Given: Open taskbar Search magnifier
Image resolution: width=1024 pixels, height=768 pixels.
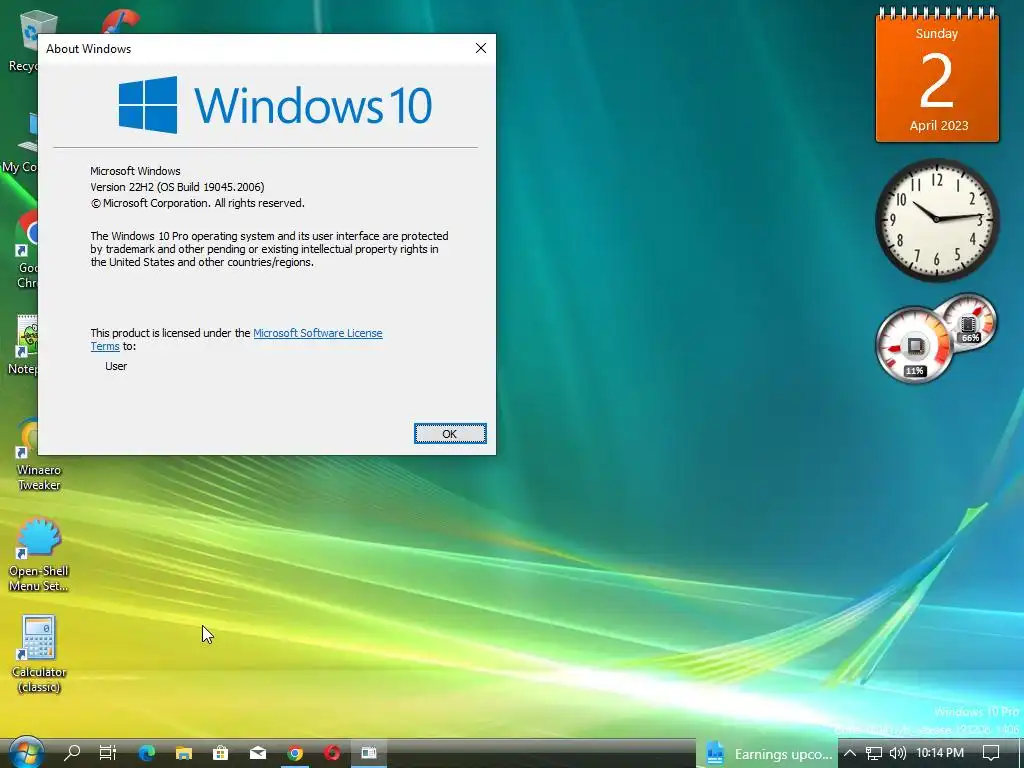Looking at the screenshot, I should [x=72, y=753].
